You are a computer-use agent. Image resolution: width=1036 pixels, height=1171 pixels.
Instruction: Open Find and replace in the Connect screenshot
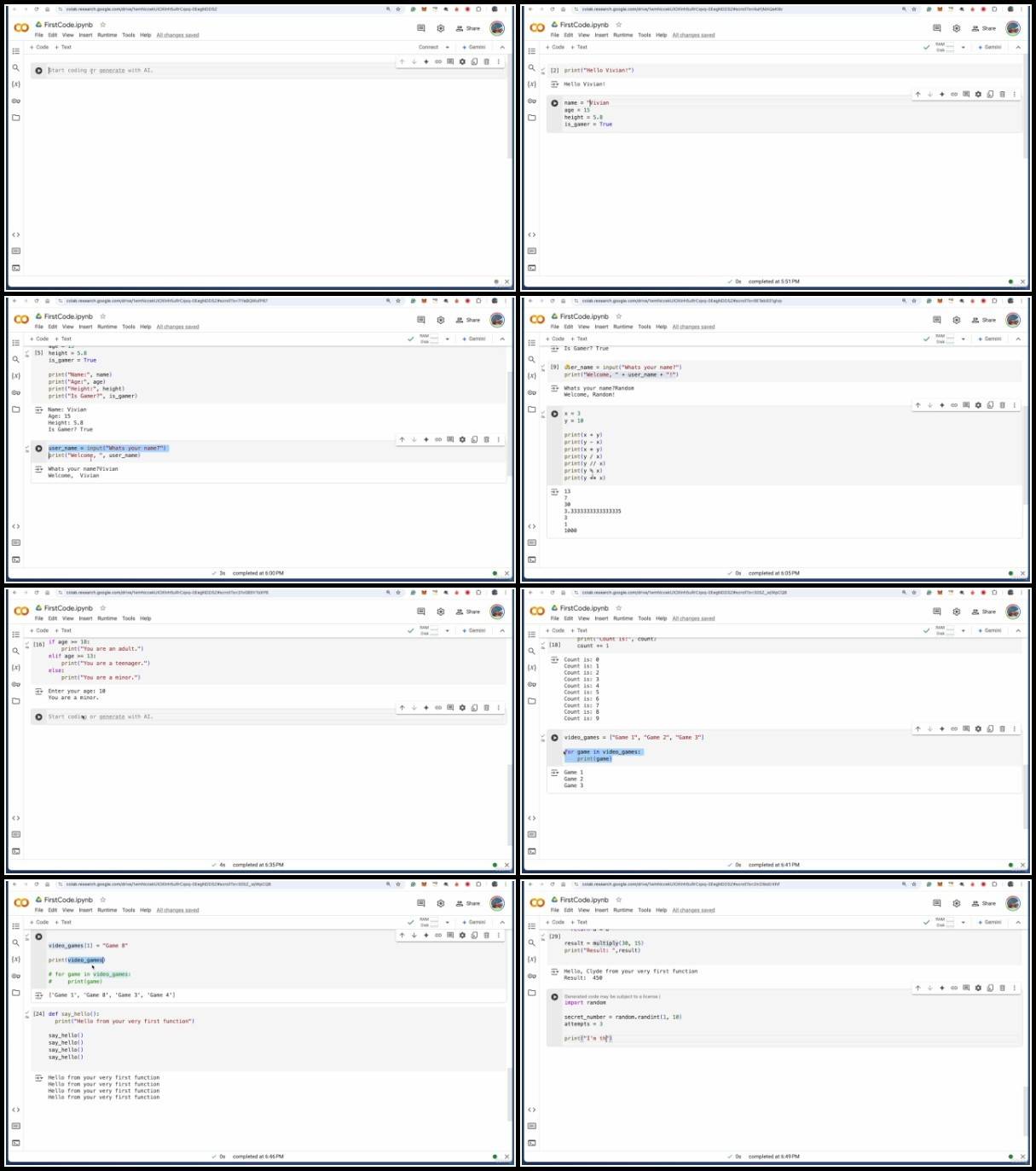coord(15,68)
